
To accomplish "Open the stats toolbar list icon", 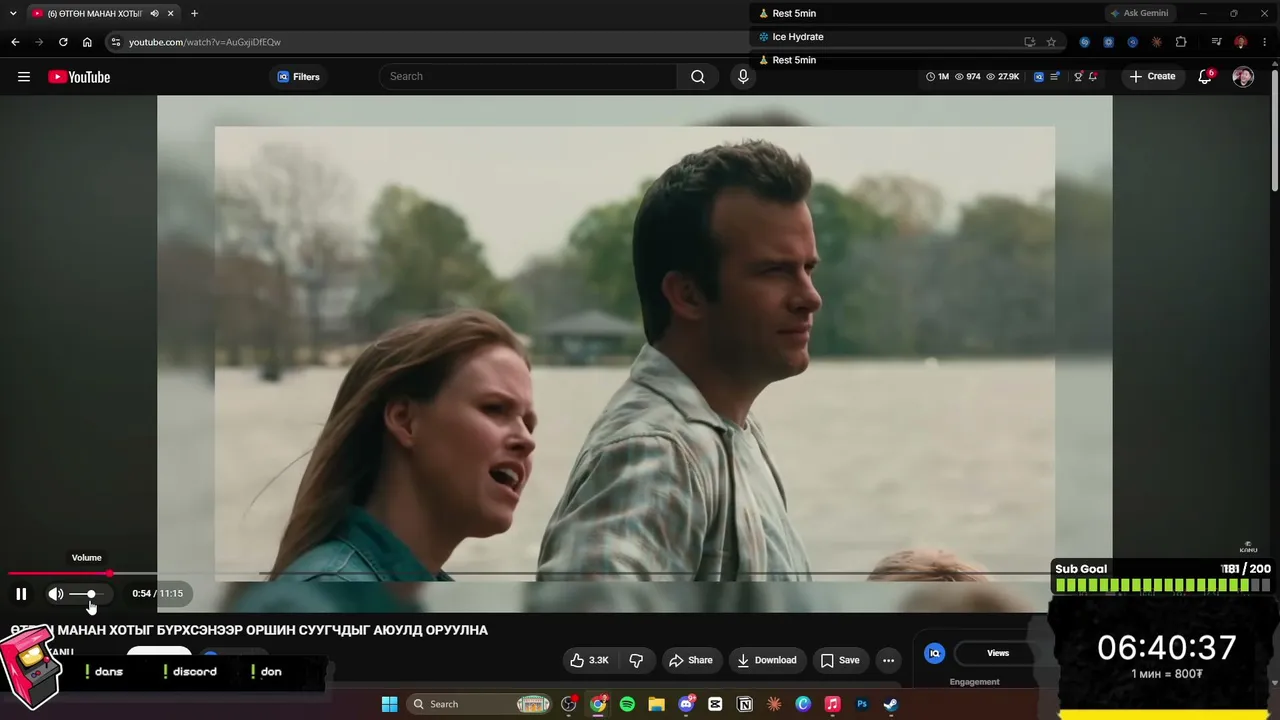I will tap(1055, 77).
